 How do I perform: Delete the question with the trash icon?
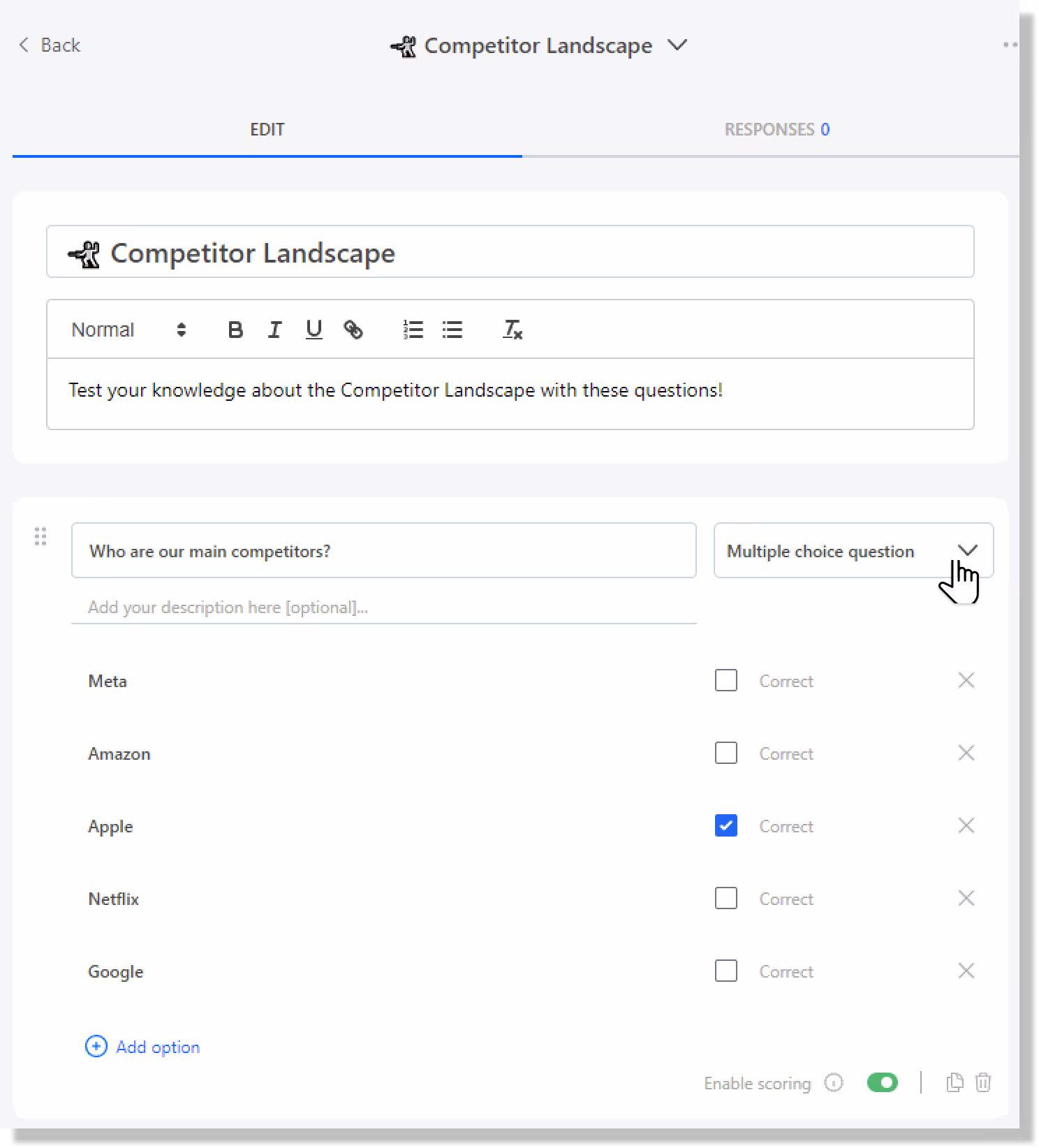983,1082
